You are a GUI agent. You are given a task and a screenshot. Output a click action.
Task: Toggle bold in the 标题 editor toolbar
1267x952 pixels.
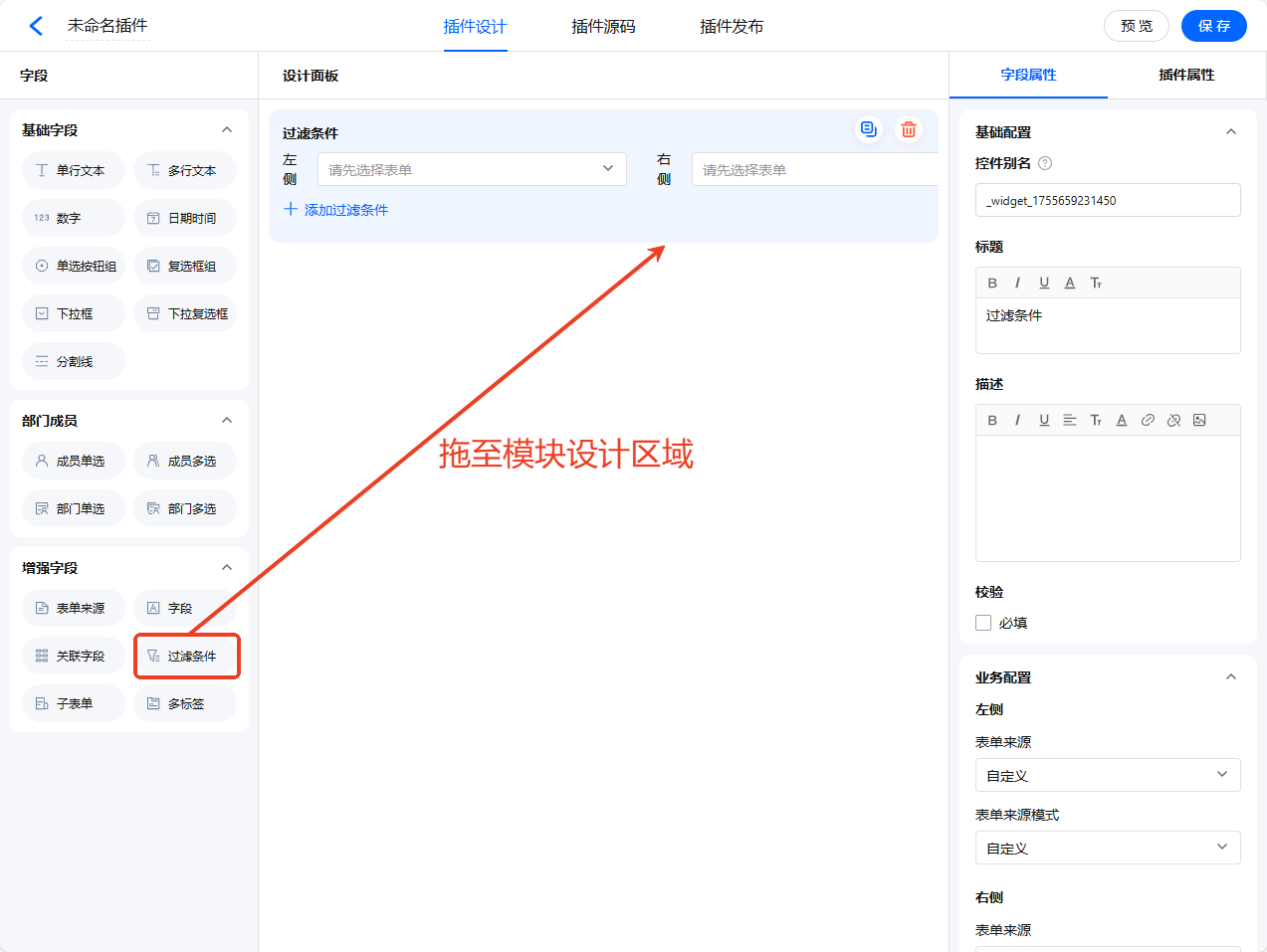click(992, 283)
